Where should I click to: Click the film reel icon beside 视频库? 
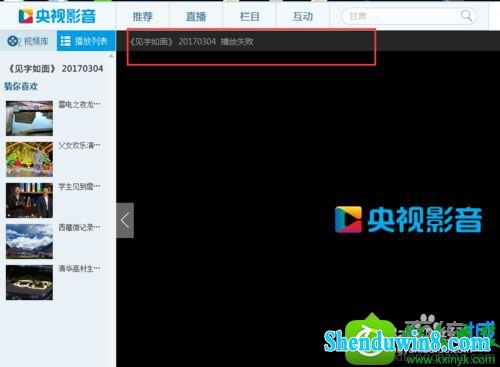click(x=13, y=41)
